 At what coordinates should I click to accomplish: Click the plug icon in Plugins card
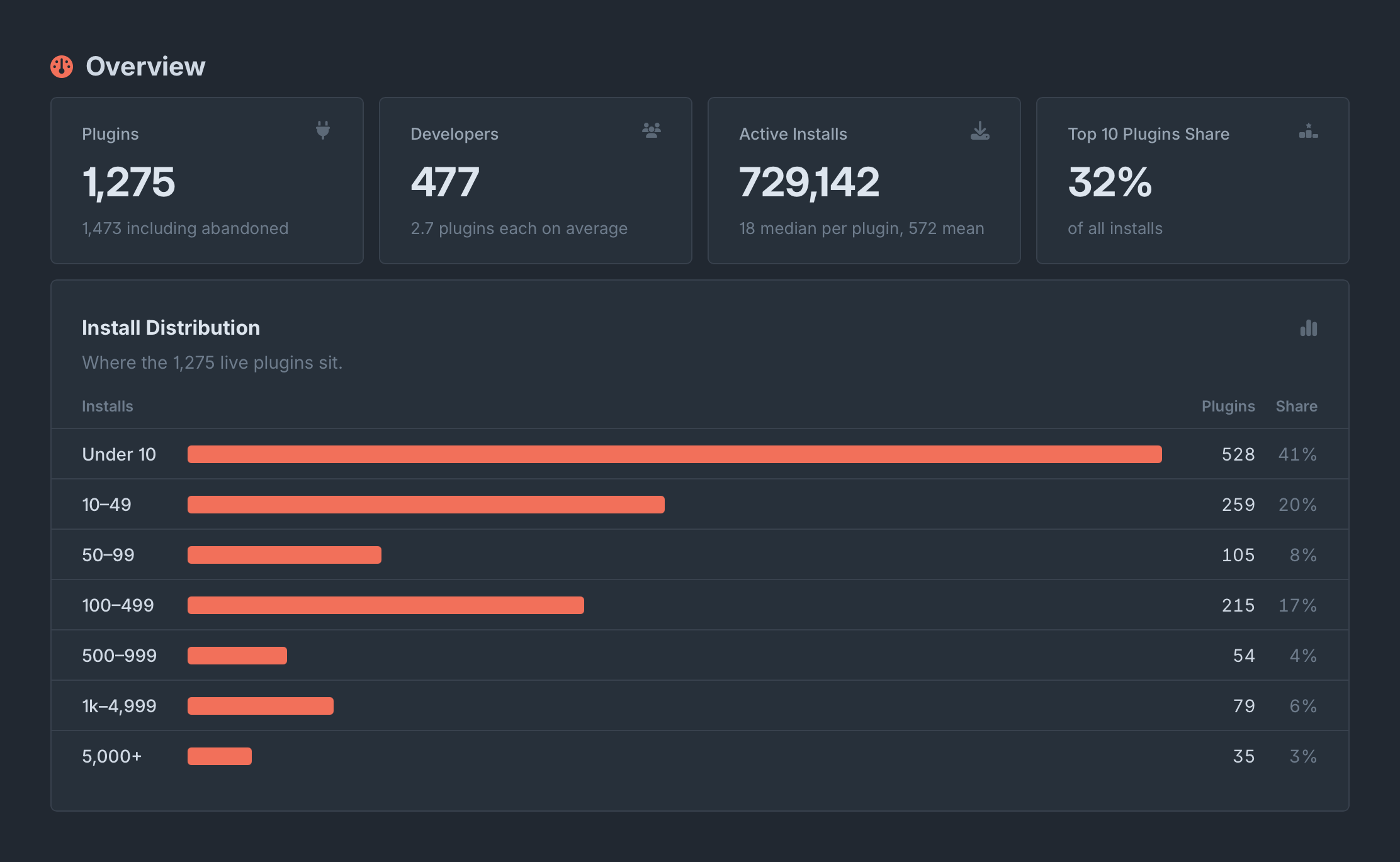323,130
